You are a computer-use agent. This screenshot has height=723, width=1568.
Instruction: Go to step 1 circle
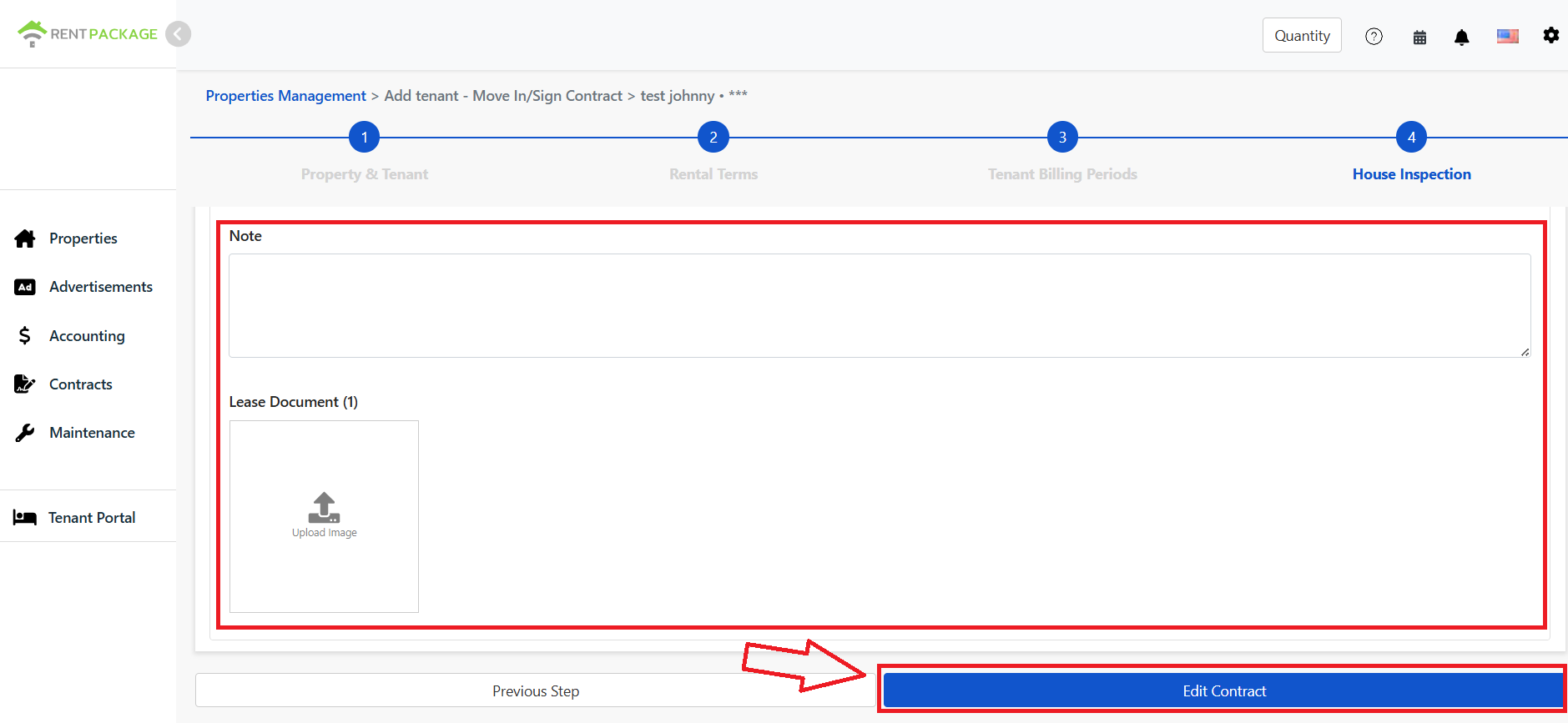[x=364, y=137]
